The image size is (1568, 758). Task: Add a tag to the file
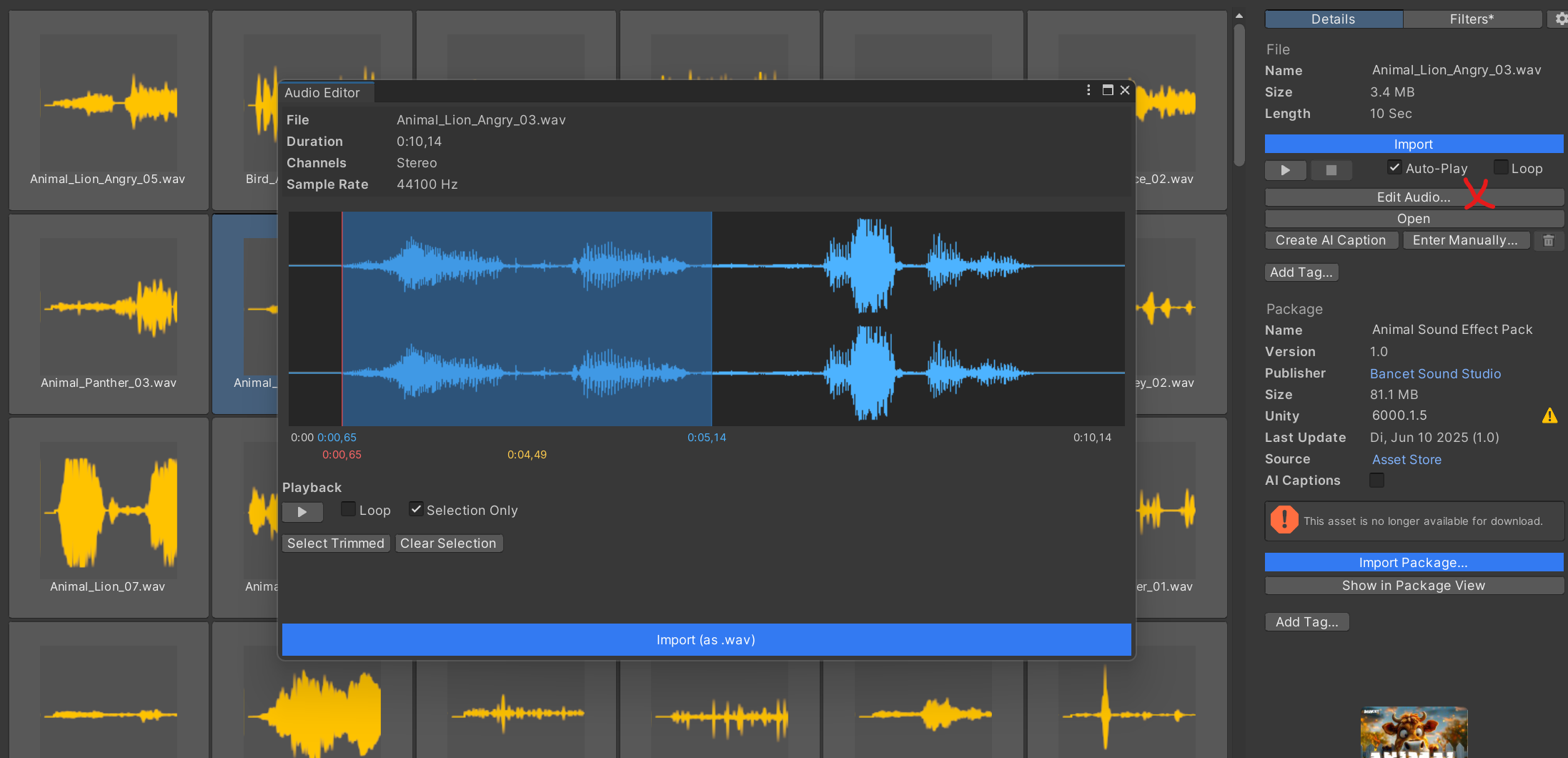coord(1301,272)
